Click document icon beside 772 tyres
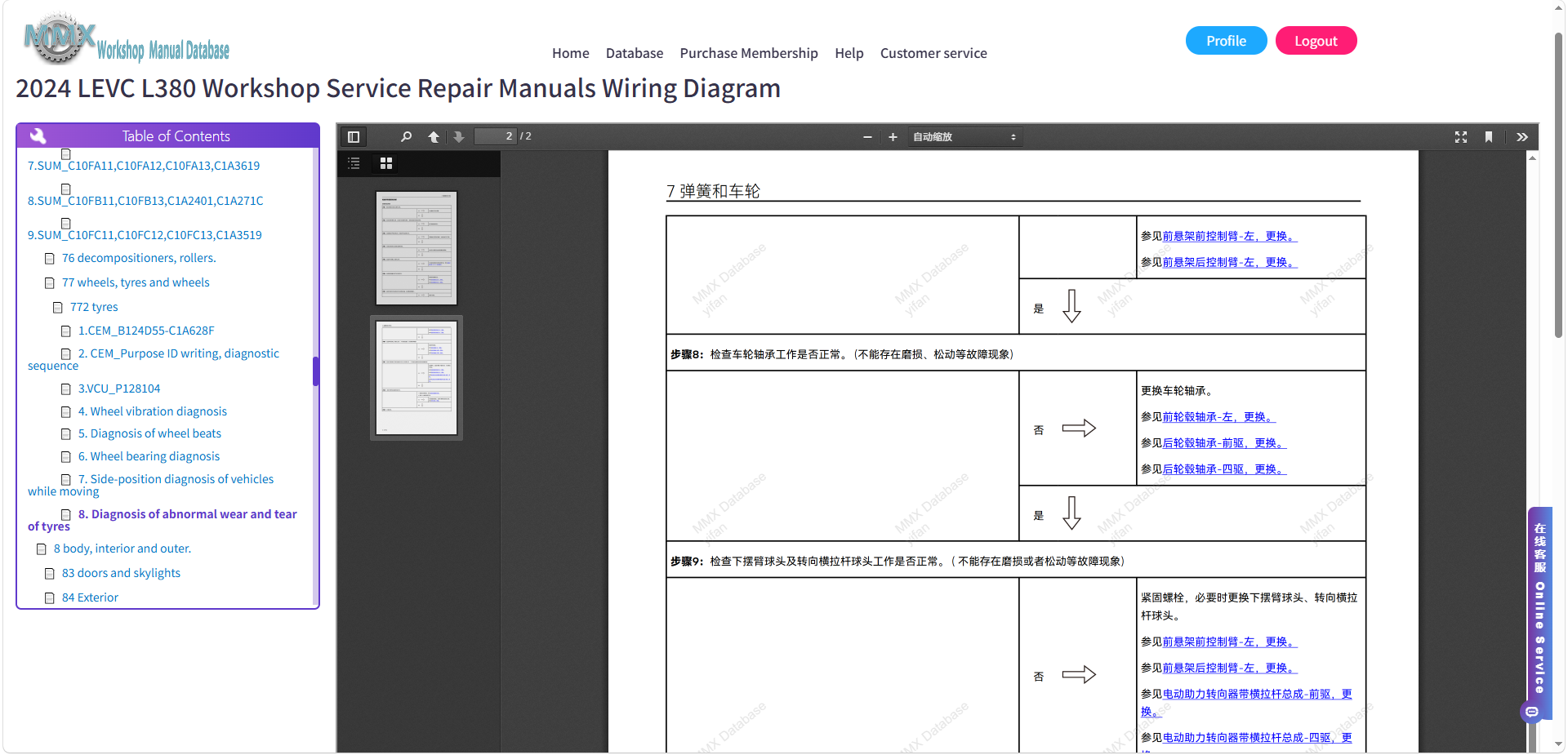This screenshot has height=755, width=1568. point(58,308)
